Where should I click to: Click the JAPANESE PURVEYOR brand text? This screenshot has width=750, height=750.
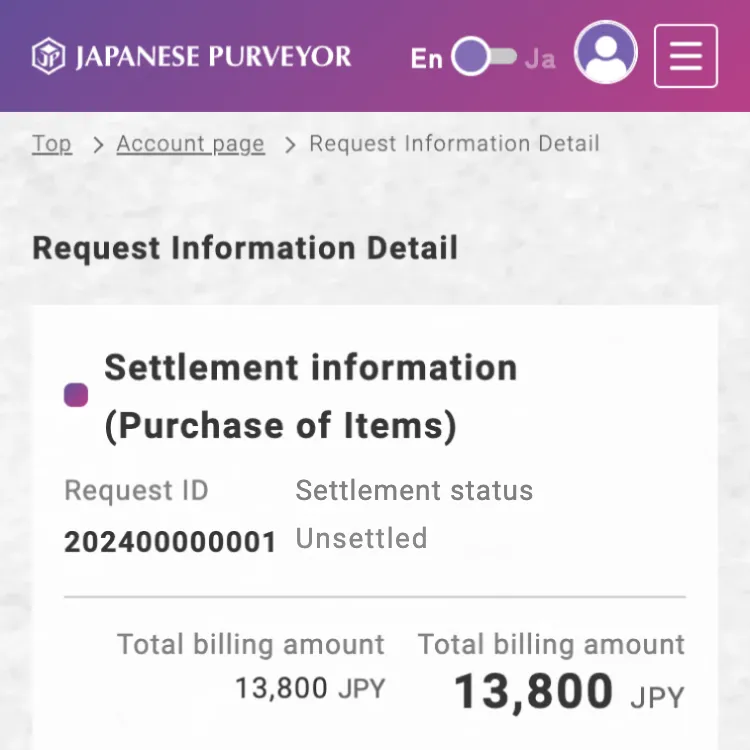(x=213, y=56)
